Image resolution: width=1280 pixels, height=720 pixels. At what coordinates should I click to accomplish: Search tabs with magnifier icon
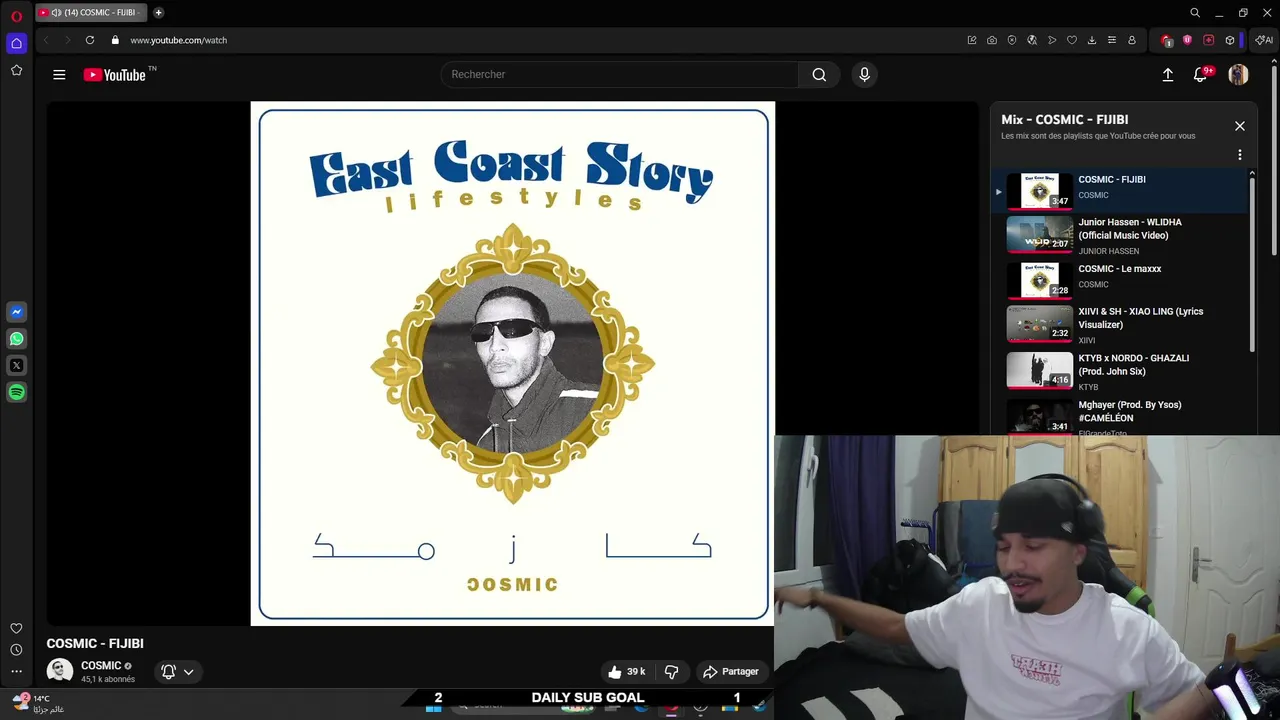1195,13
